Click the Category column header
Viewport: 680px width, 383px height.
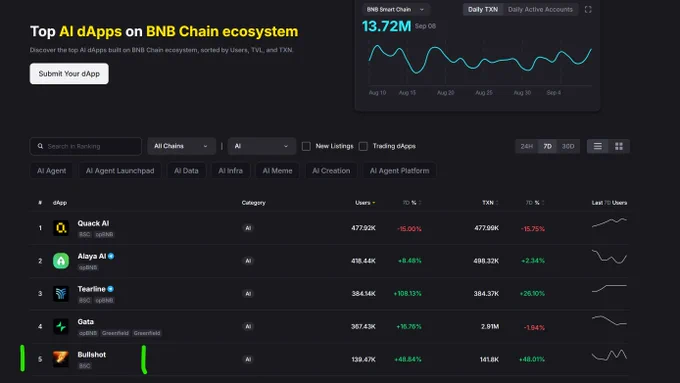point(253,203)
